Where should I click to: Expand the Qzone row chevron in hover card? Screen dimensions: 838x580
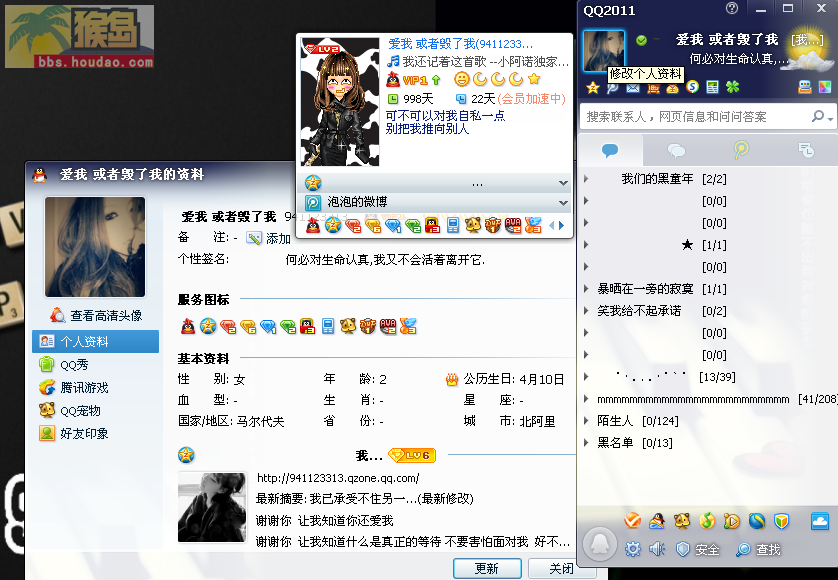click(563, 183)
